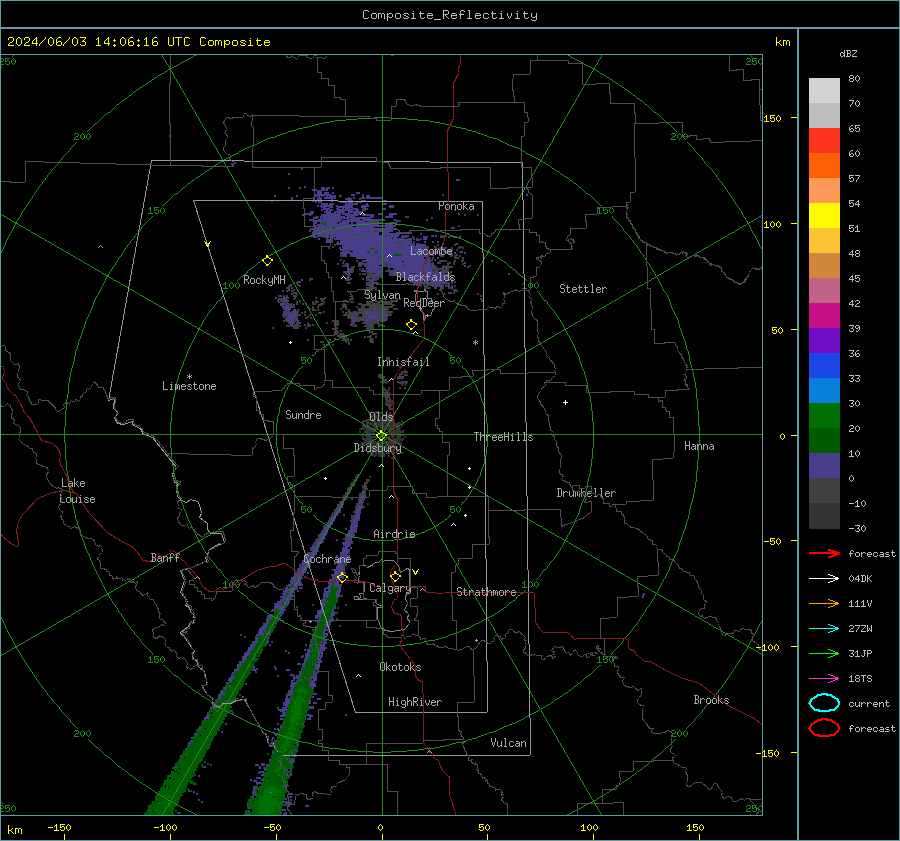Click the asterisk marker east of Innisfail

tap(475, 343)
